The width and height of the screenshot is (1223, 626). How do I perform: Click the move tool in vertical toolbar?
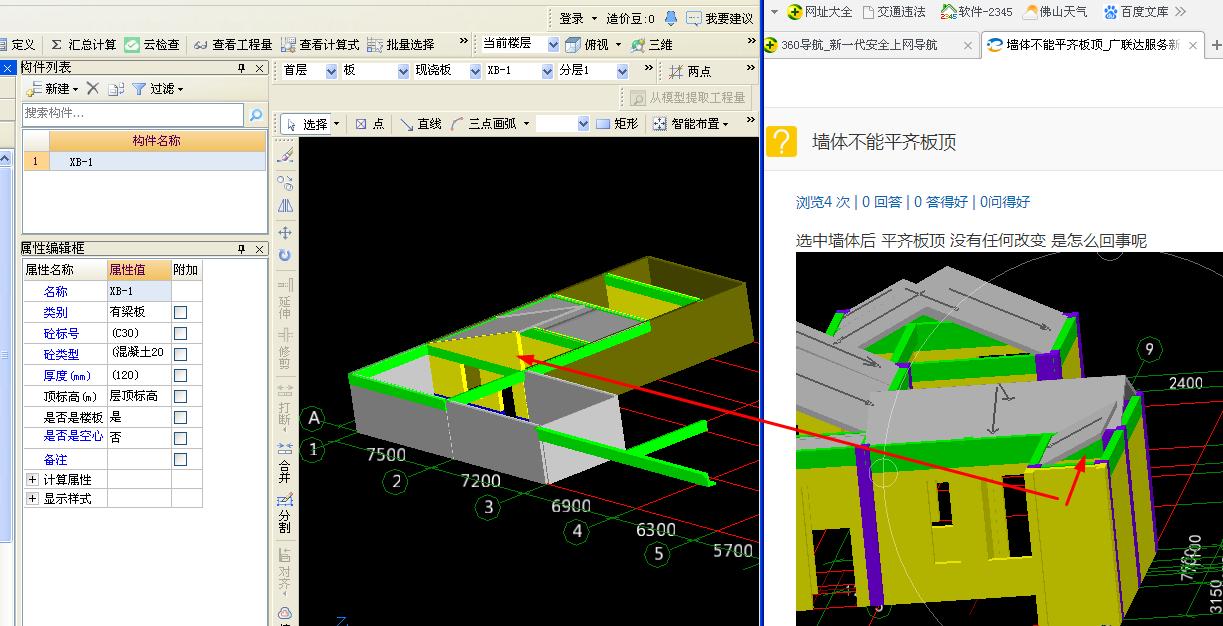point(285,232)
